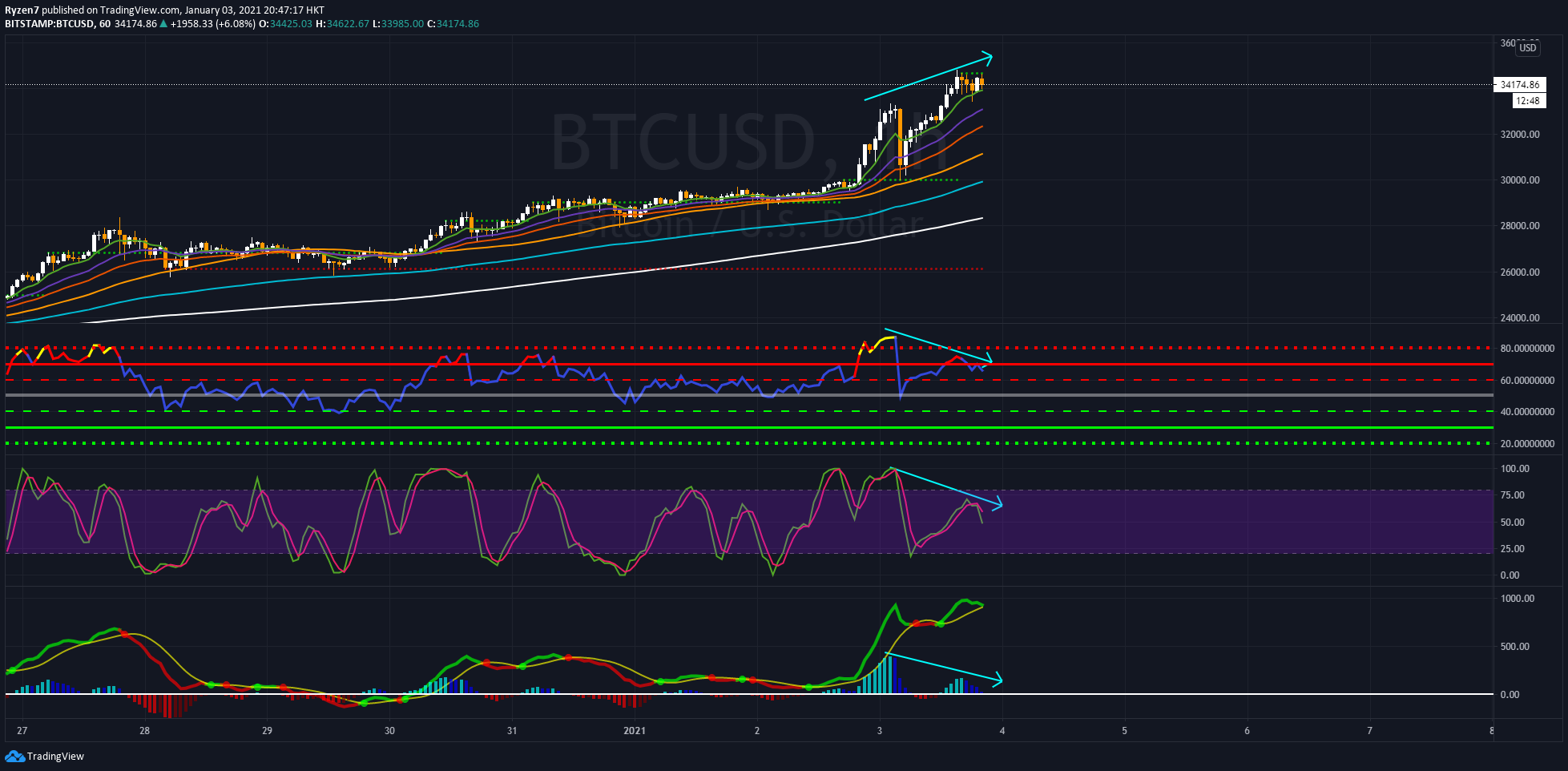The width and height of the screenshot is (1568, 771).
Task: Click the stochastic 25.00 axis label
Action: tap(1513, 549)
